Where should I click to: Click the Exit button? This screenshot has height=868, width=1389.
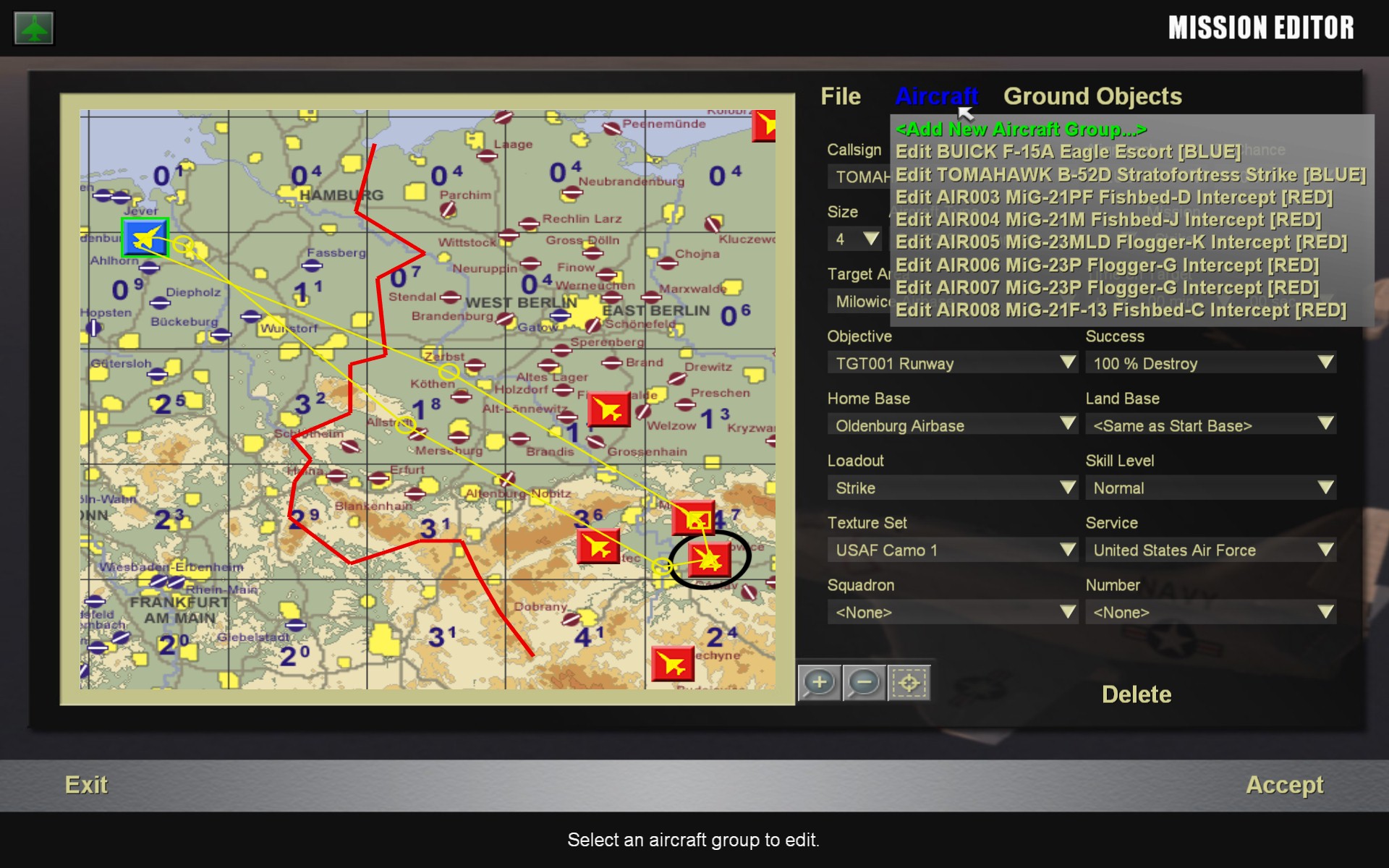86,785
